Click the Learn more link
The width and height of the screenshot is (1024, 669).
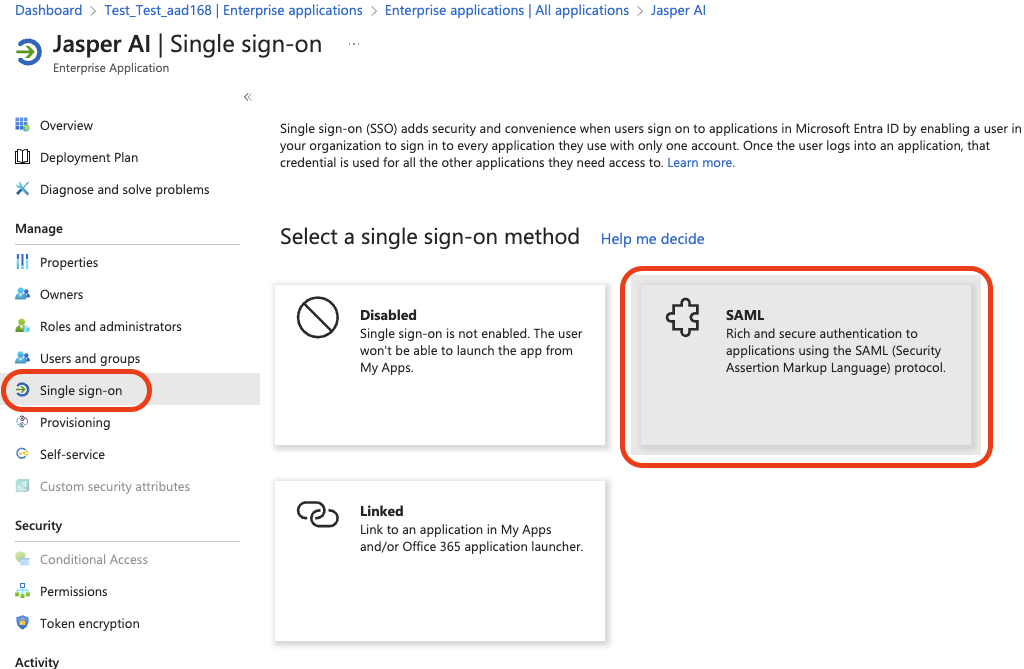(x=700, y=163)
